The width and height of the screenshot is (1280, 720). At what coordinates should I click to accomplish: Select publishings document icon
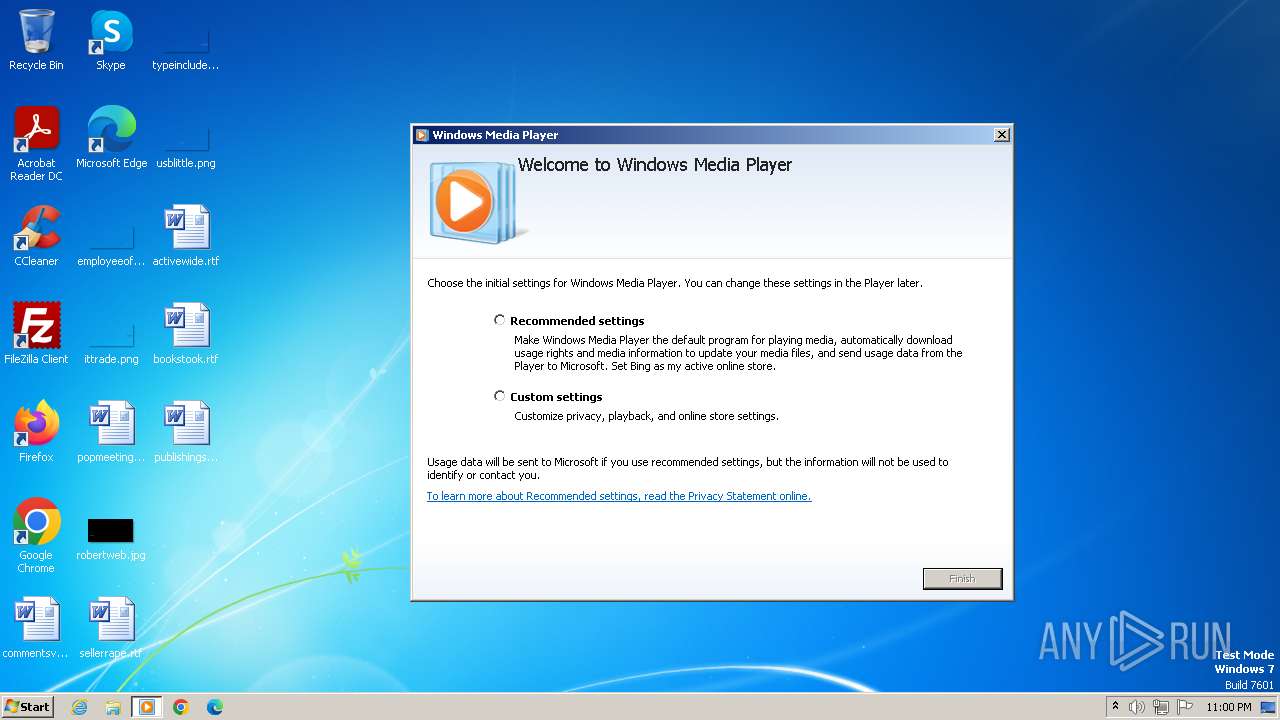185,431
